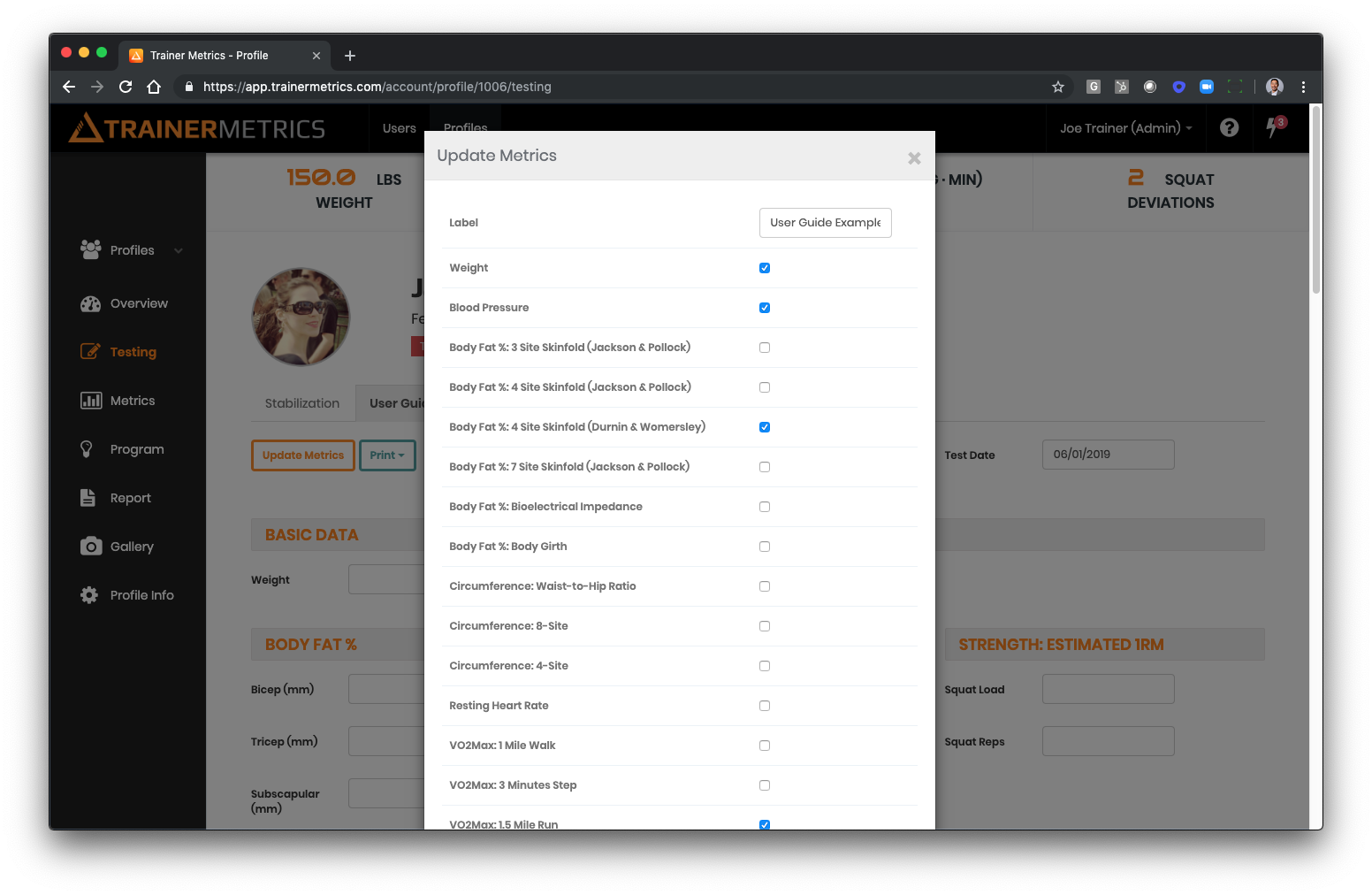Click the help question mark icon
1372x895 pixels.
1229,127
